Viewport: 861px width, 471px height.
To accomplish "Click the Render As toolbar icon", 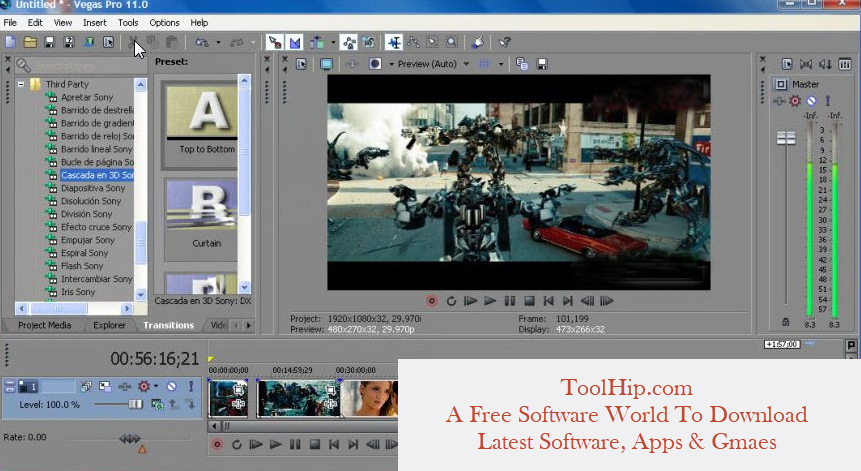I will coord(88,42).
